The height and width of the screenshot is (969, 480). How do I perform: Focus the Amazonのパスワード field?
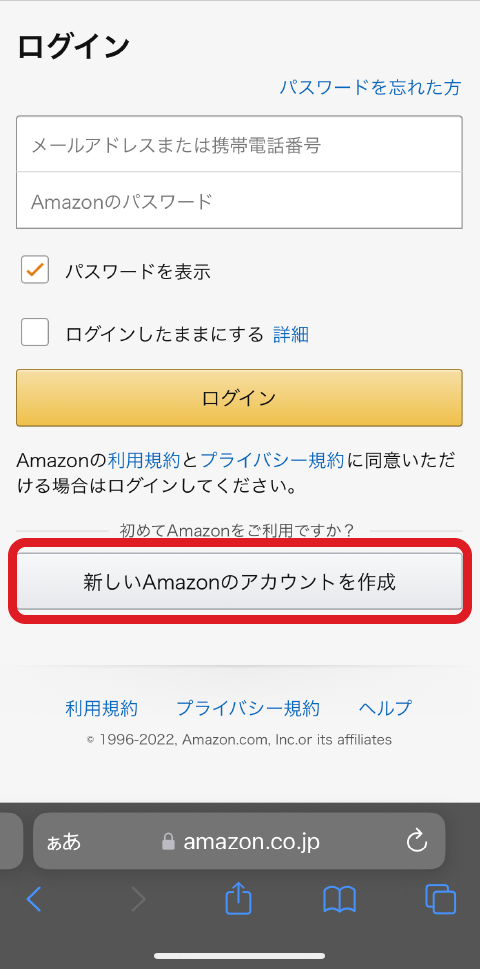239,200
